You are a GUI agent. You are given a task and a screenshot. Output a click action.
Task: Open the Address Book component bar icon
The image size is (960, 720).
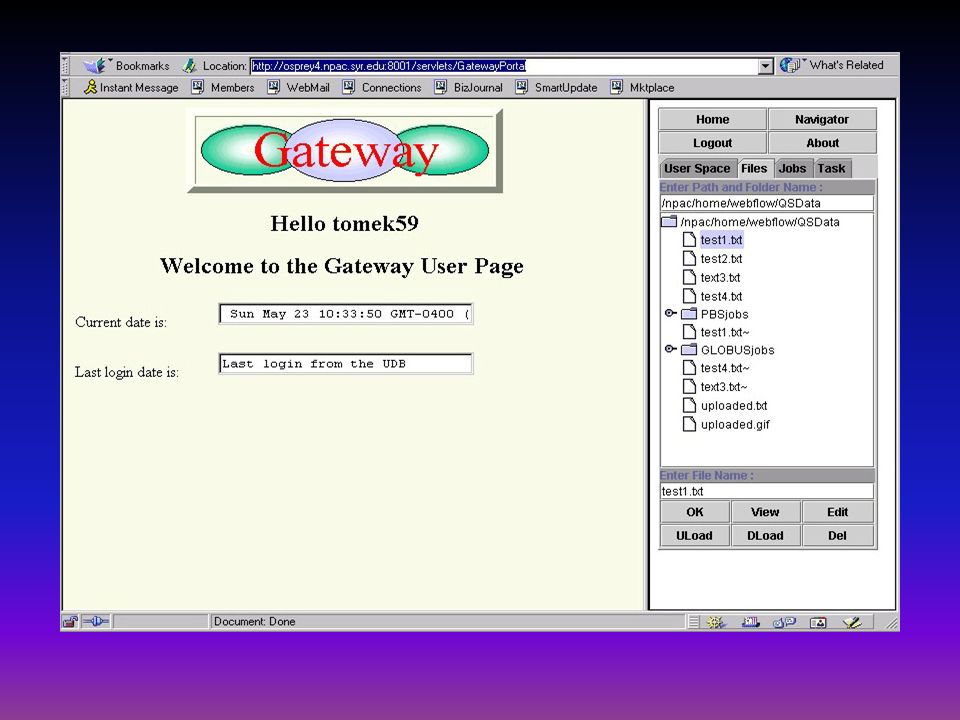coord(818,623)
